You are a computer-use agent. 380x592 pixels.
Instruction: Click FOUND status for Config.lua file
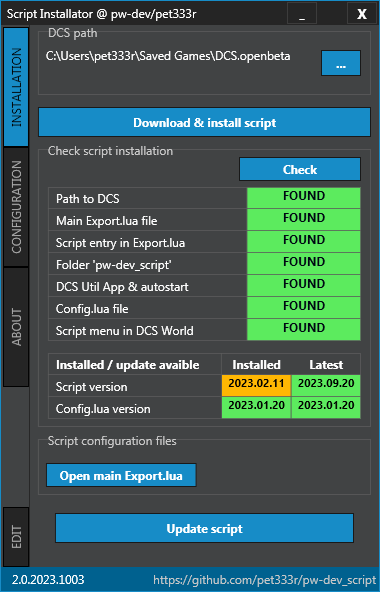(304, 308)
